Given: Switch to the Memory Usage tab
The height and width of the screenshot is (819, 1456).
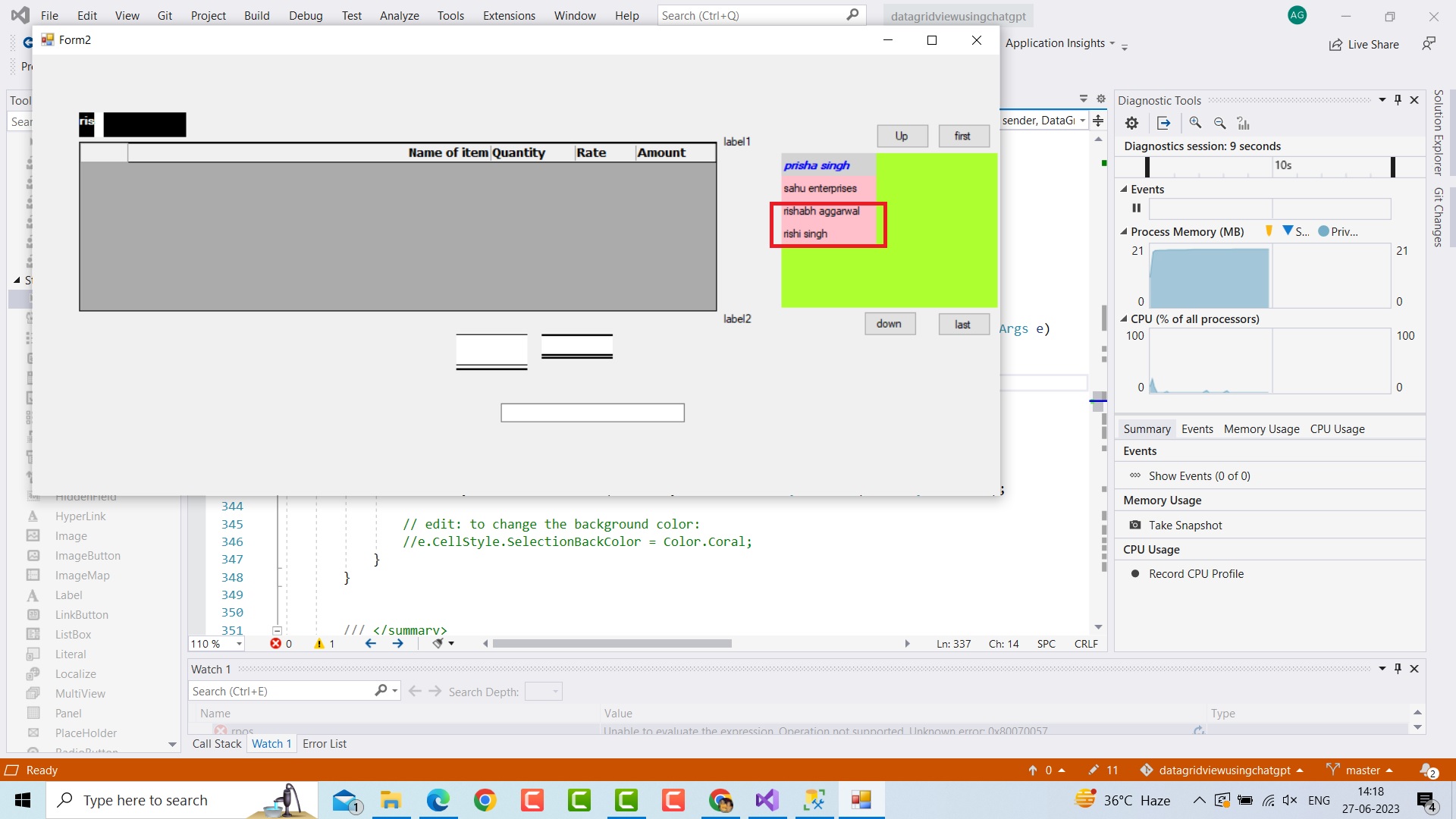Looking at the screenshot, I should [1261, 429].
